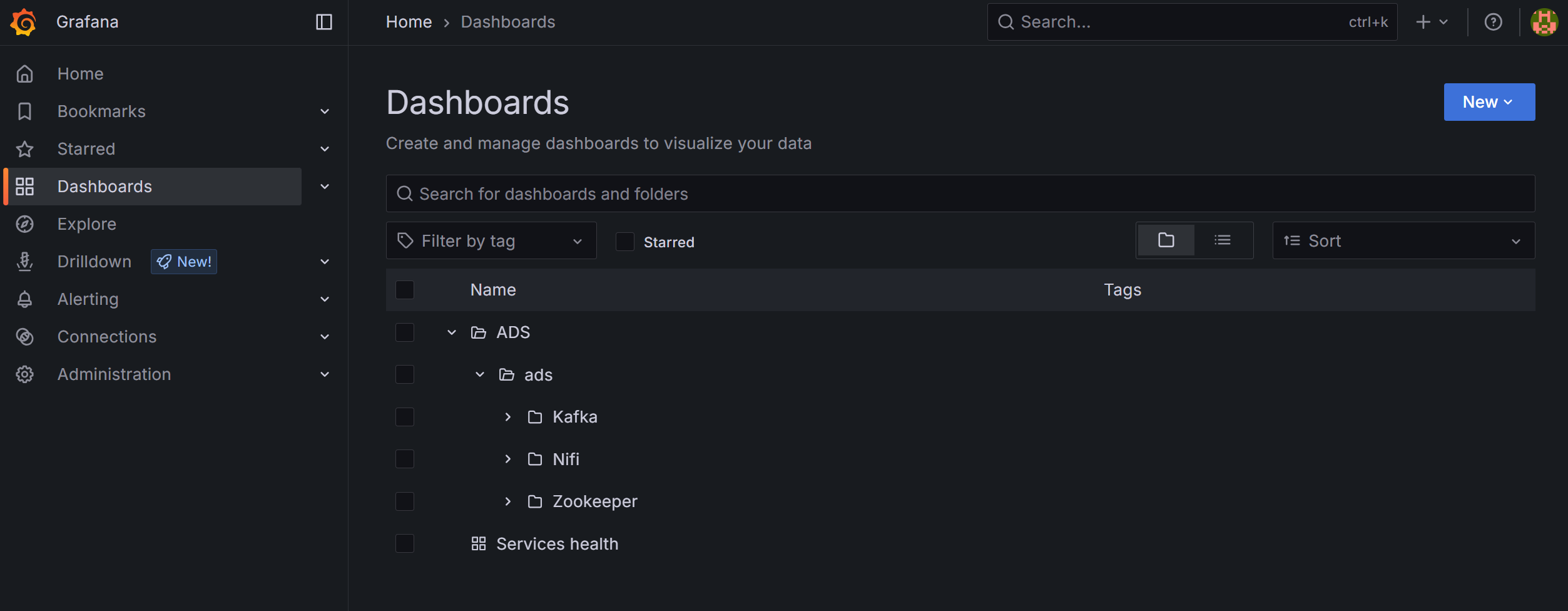Click the Explore compass icon

(x=25, y=224)
